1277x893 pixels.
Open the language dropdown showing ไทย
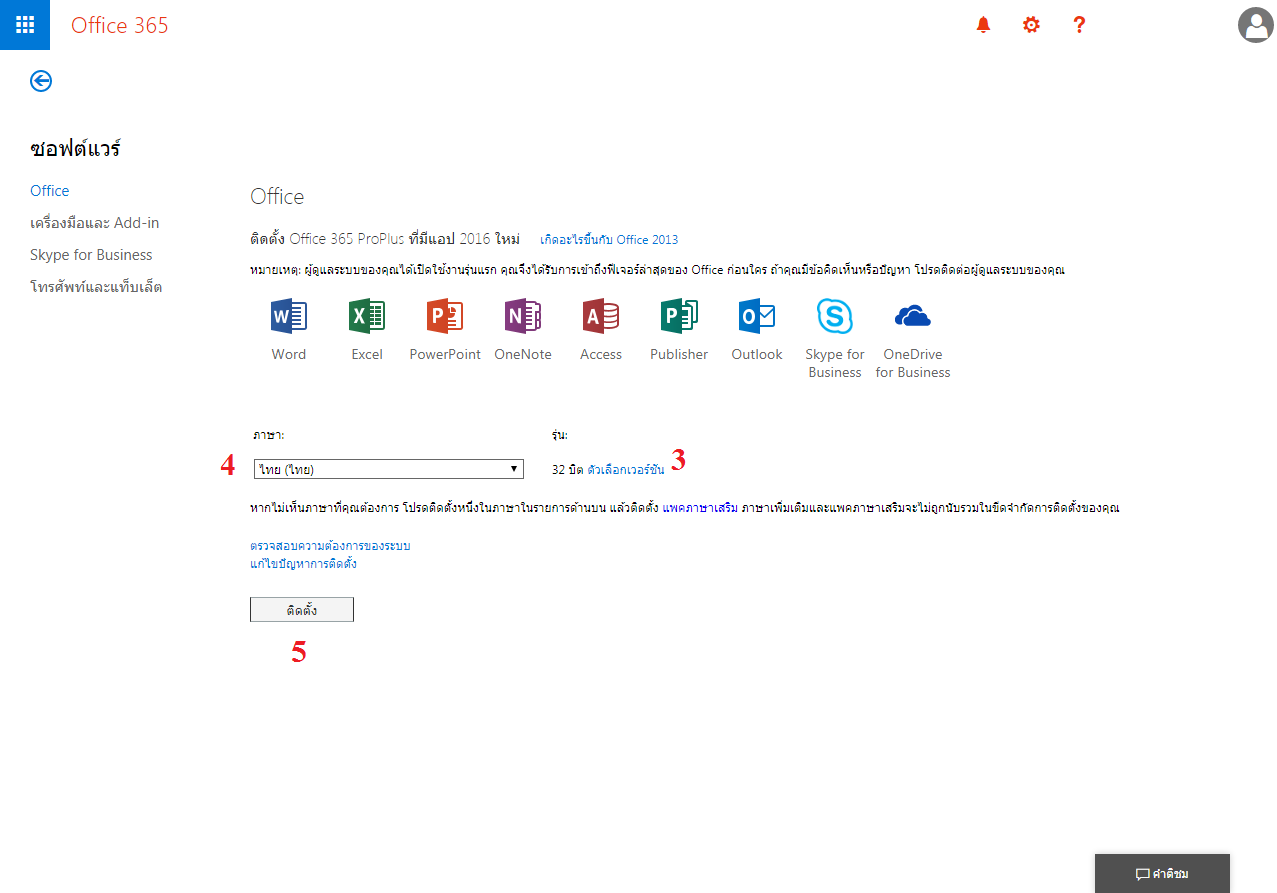pyautogui.click(x=389, y=469)
